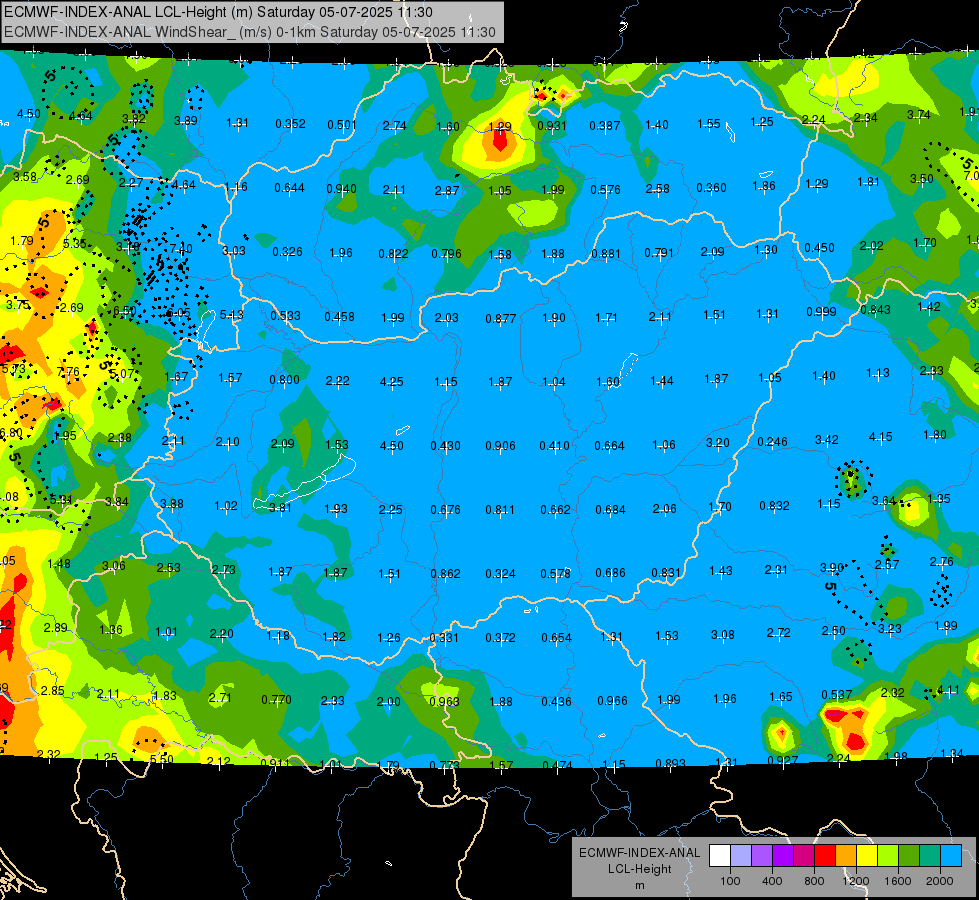The width and height of the screenshot is (979, 900).
Task: Click the wind shear value 0.410
Action: click(554, 446)
